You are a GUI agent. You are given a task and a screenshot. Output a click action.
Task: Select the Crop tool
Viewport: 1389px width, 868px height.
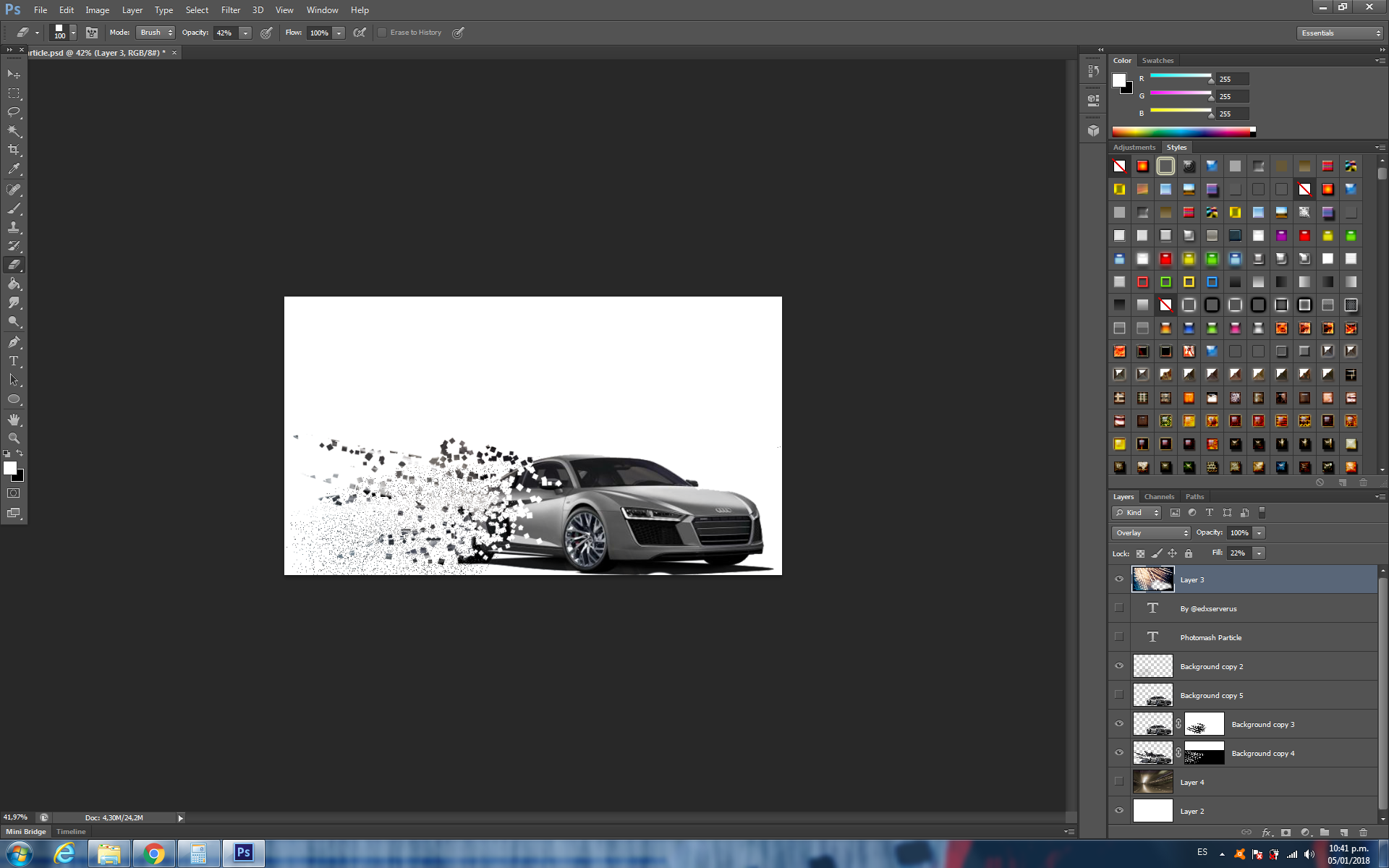tap(14, 150)
